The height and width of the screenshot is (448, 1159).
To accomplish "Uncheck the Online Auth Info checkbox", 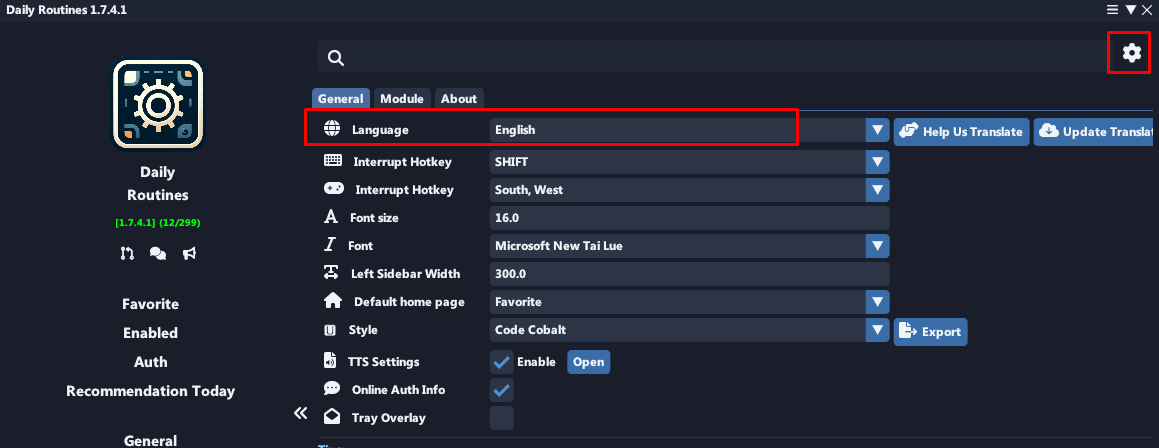I will (502, 390).
